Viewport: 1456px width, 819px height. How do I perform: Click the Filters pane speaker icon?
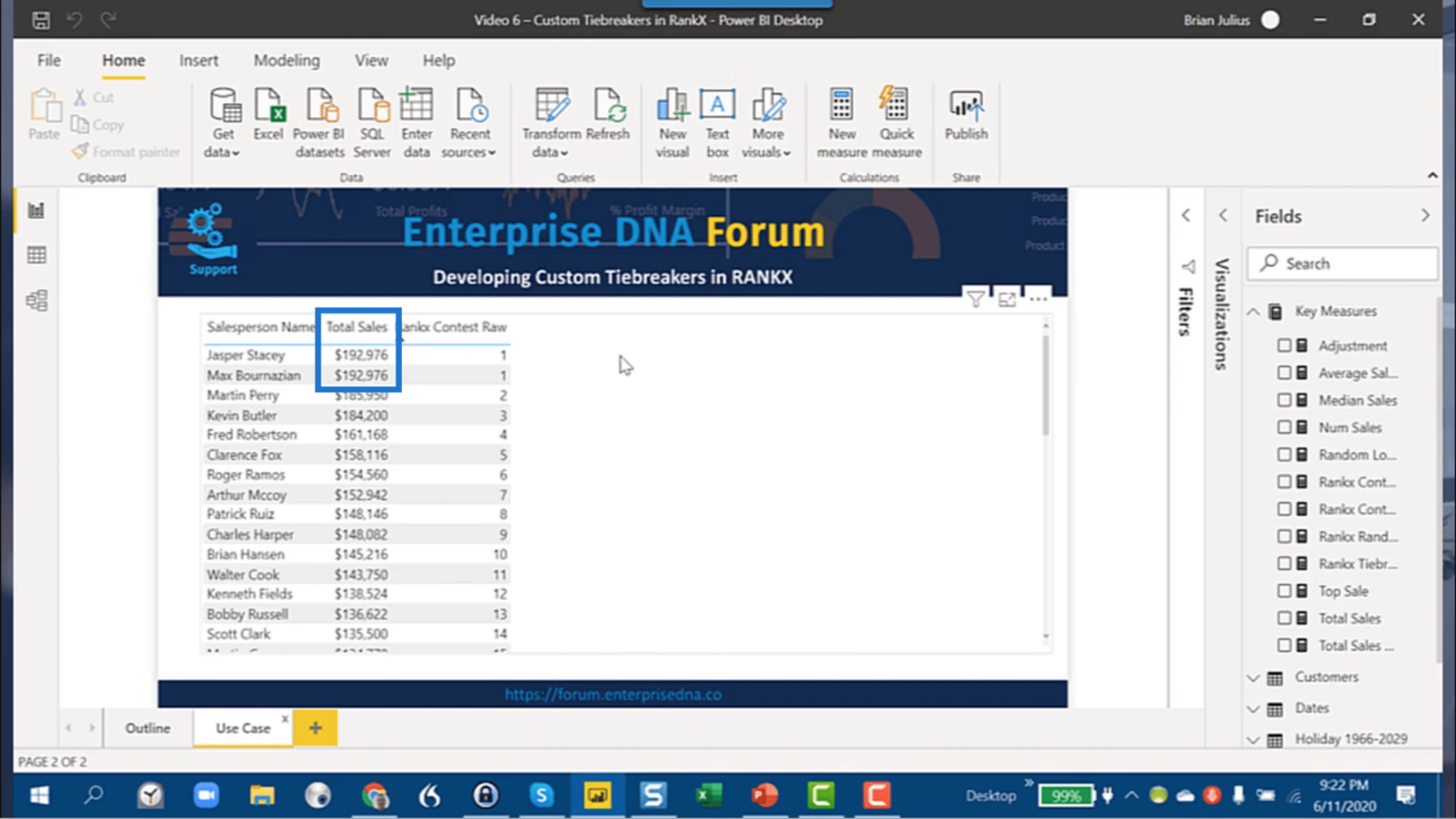(1188, 266)
